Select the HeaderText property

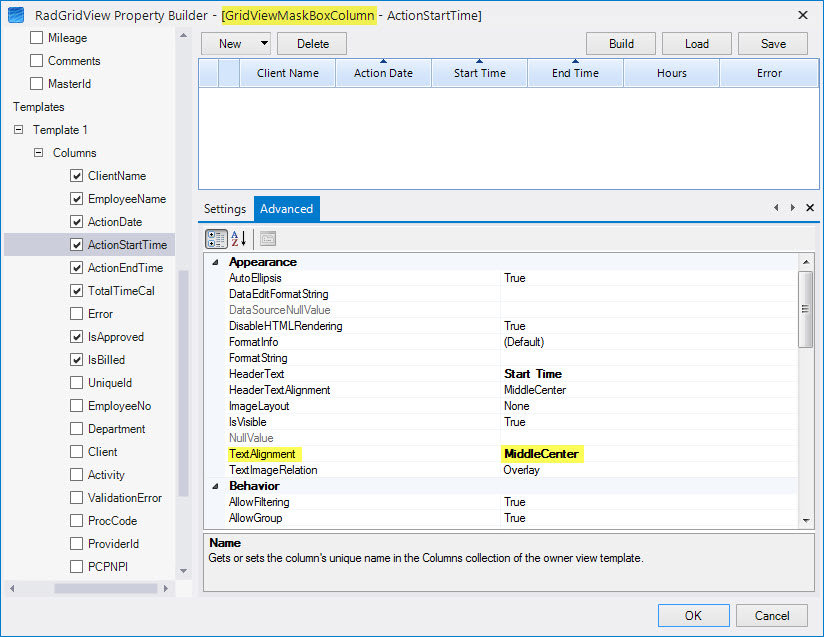pos(256,374)
